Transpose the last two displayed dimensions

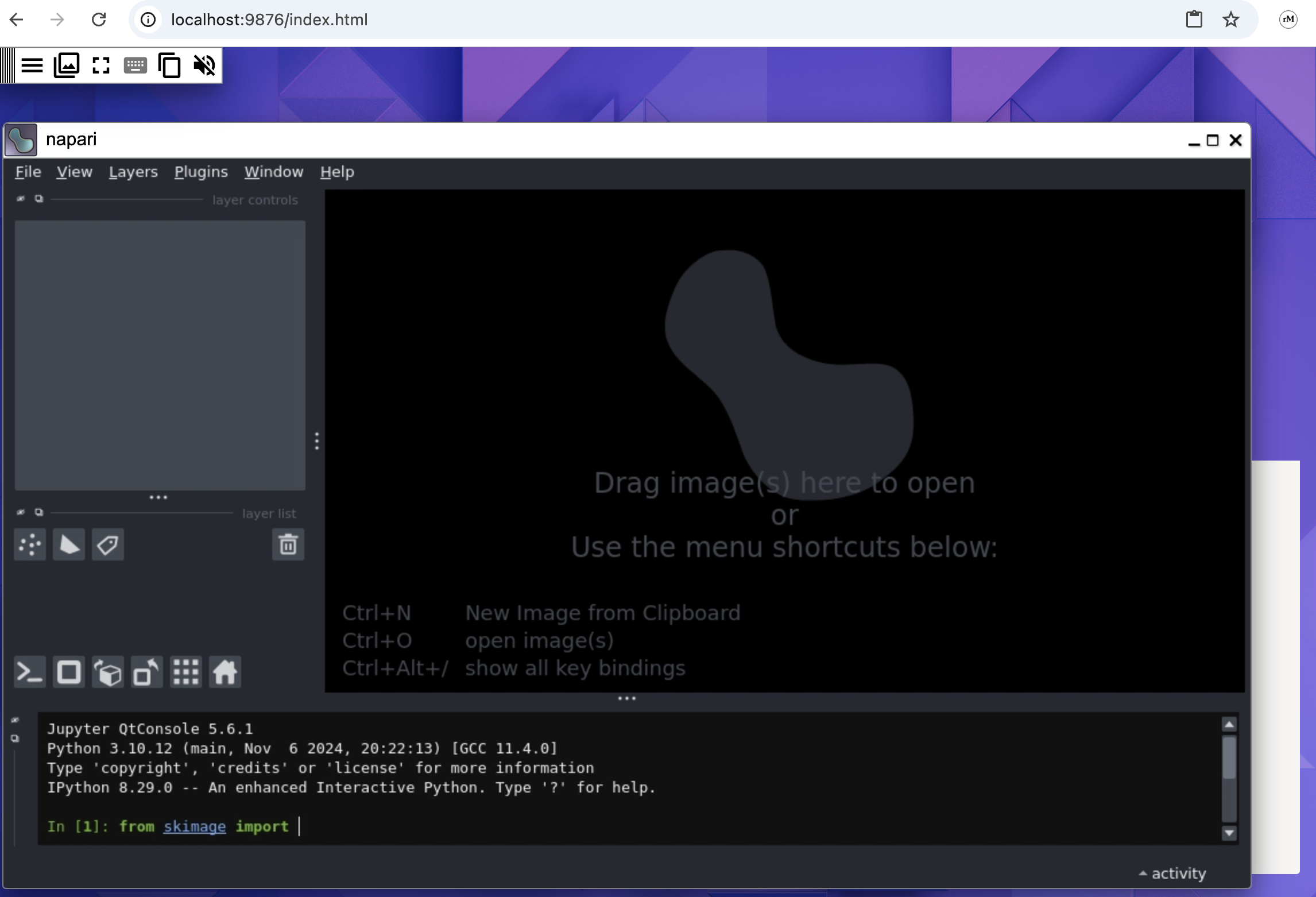click(x=147, y=672)
